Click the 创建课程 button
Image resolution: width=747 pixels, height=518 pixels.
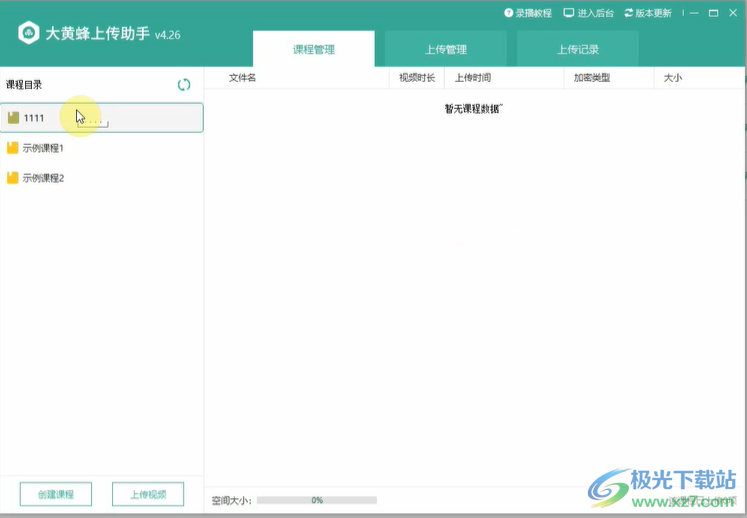(56, 494)
